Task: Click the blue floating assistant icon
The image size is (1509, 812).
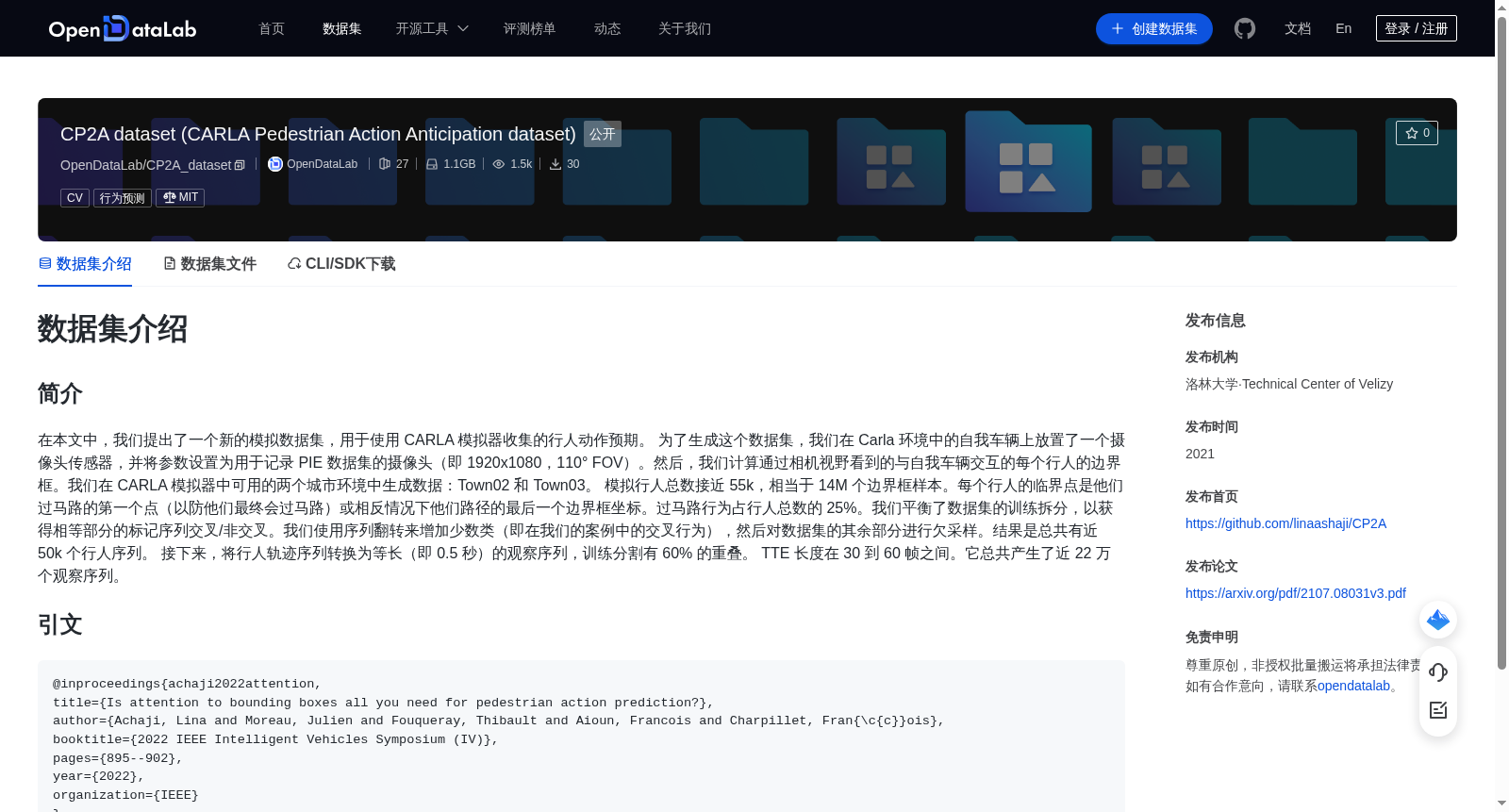Action: pos(1438,620)
